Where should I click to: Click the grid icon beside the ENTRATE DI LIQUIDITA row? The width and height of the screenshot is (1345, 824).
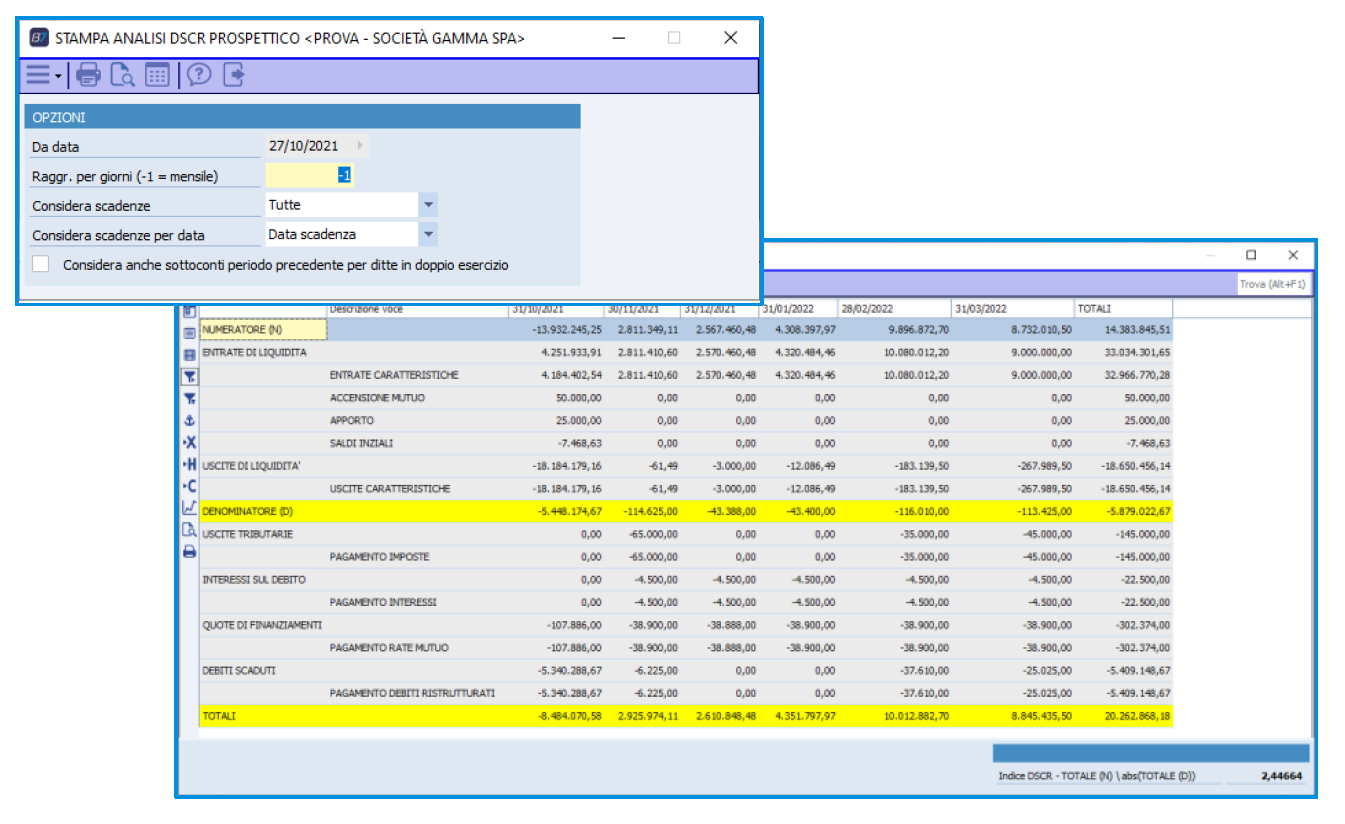(x=189, y=355)
